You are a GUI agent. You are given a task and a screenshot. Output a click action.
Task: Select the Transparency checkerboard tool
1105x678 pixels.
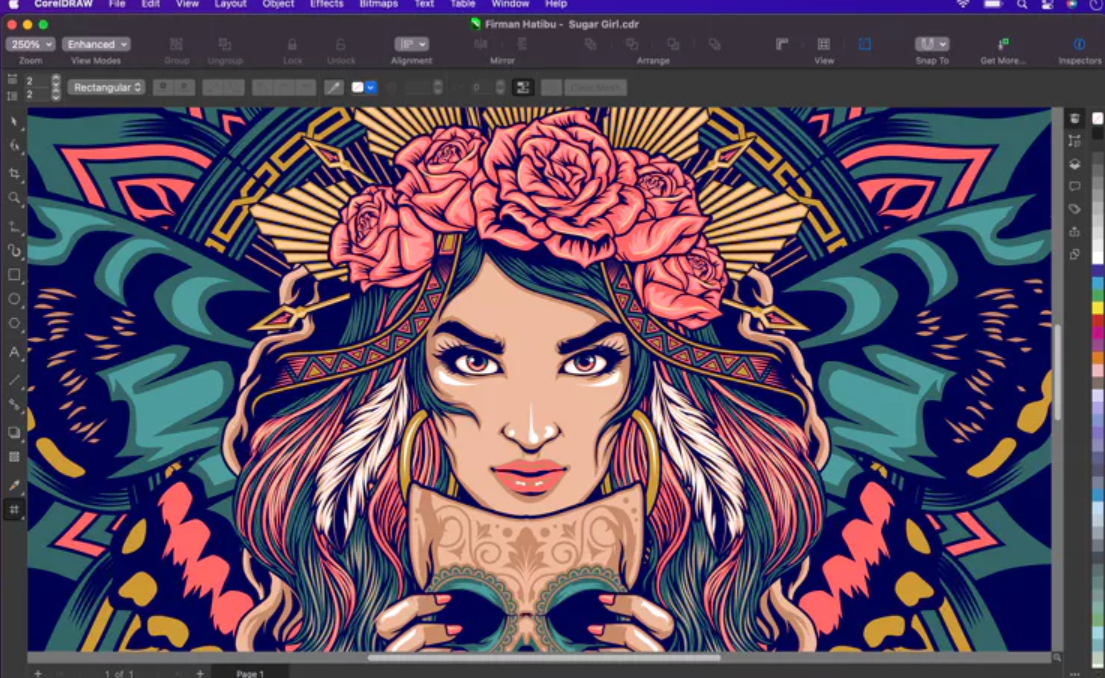point(13,457)
